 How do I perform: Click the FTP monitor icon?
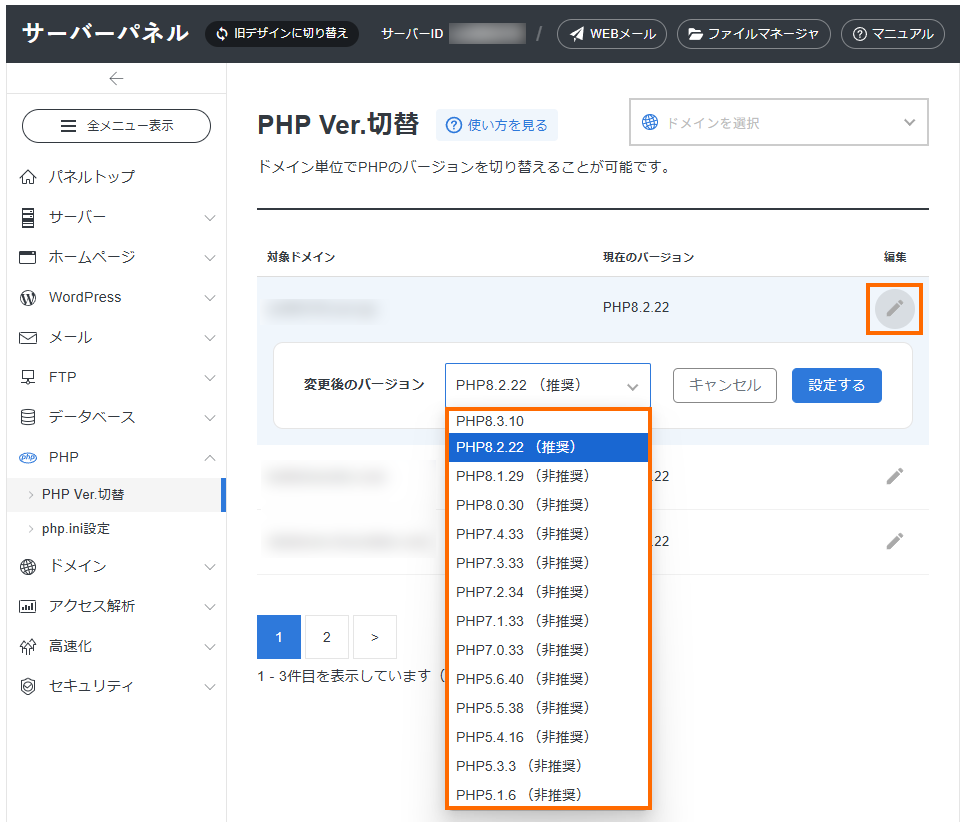point(28,377)
